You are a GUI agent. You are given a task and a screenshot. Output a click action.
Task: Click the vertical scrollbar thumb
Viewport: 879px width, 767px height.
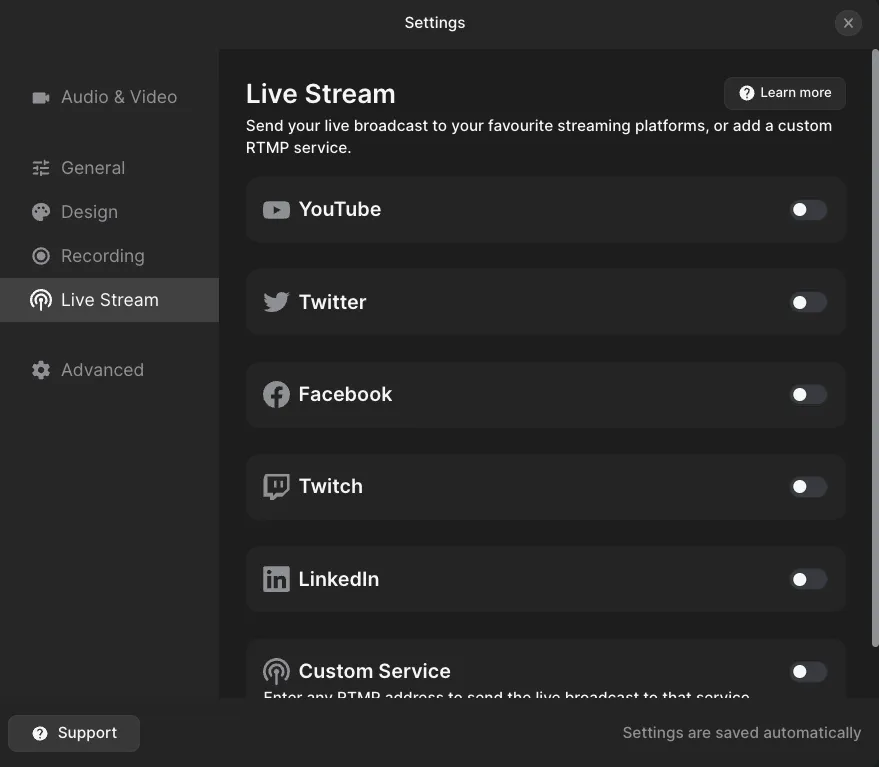(875, 348)
